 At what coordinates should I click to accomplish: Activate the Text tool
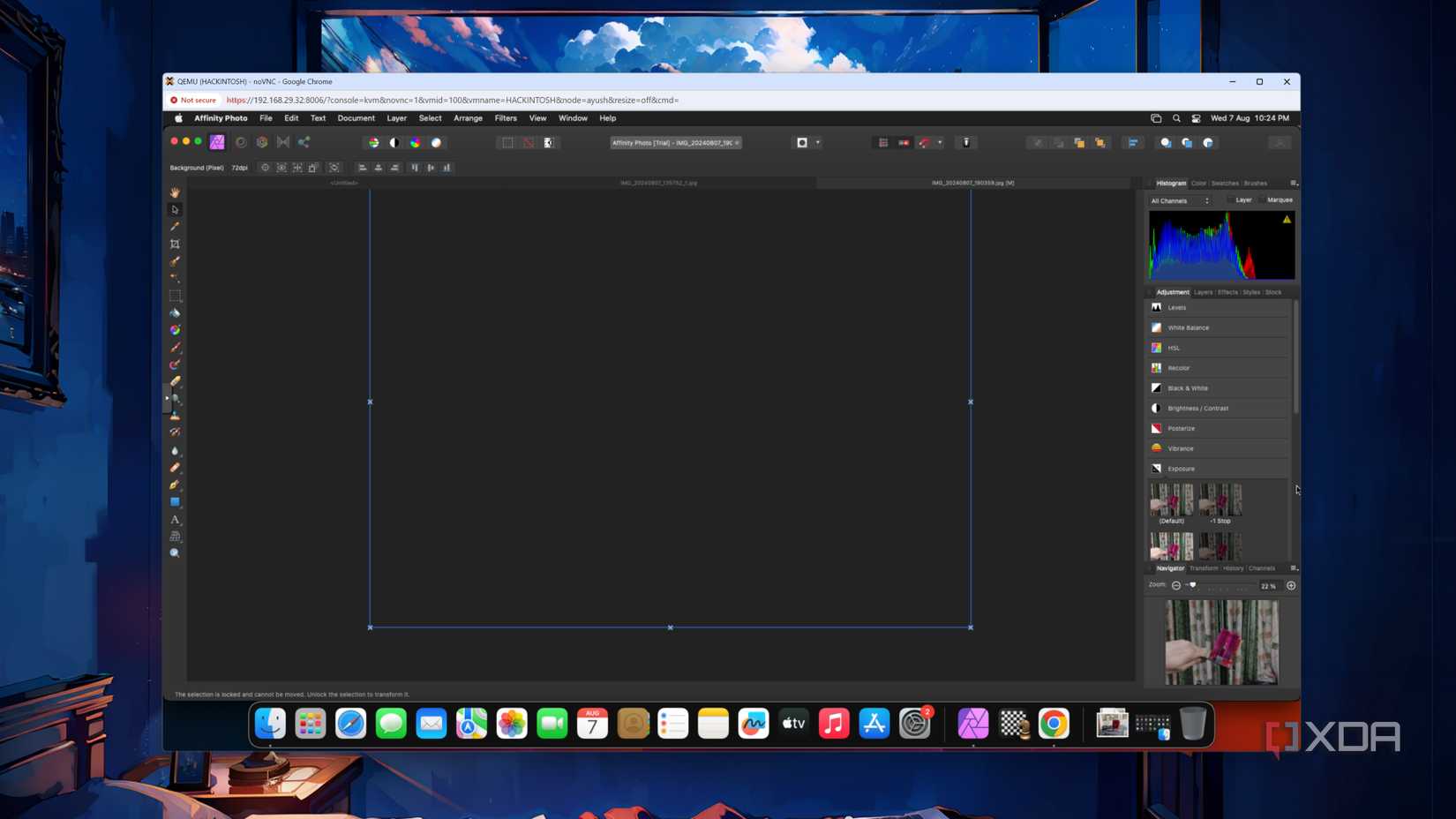pyautogui.click(x=176, y=520)
